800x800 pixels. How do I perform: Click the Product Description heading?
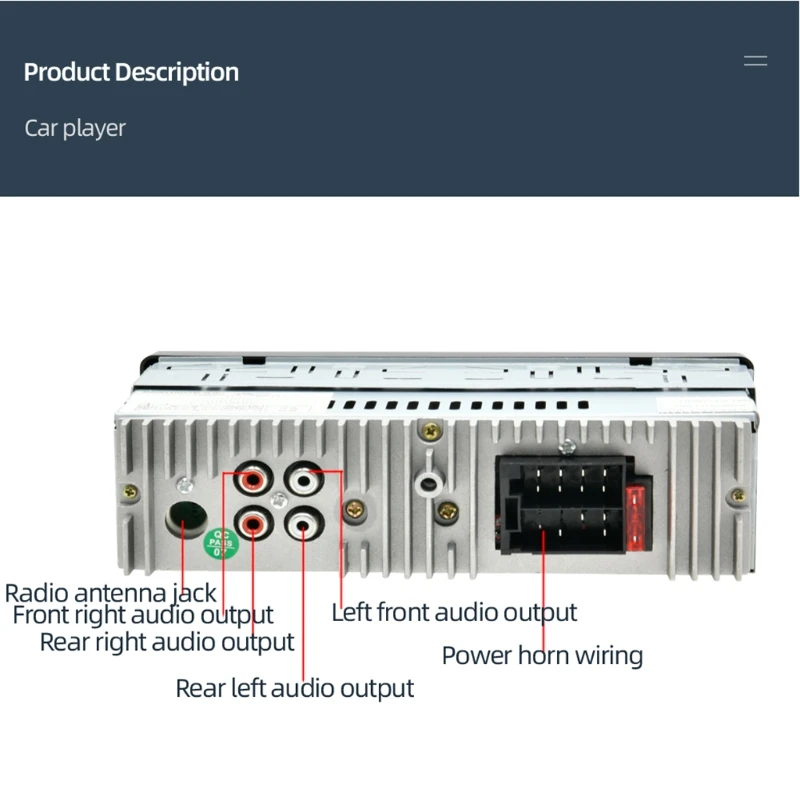131,72
